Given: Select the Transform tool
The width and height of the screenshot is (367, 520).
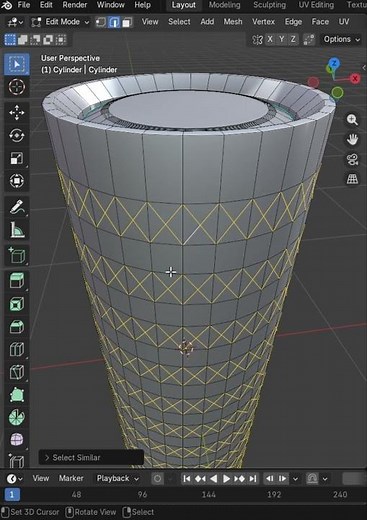Looking at the screenshot, I should click(x=17, y=181).
